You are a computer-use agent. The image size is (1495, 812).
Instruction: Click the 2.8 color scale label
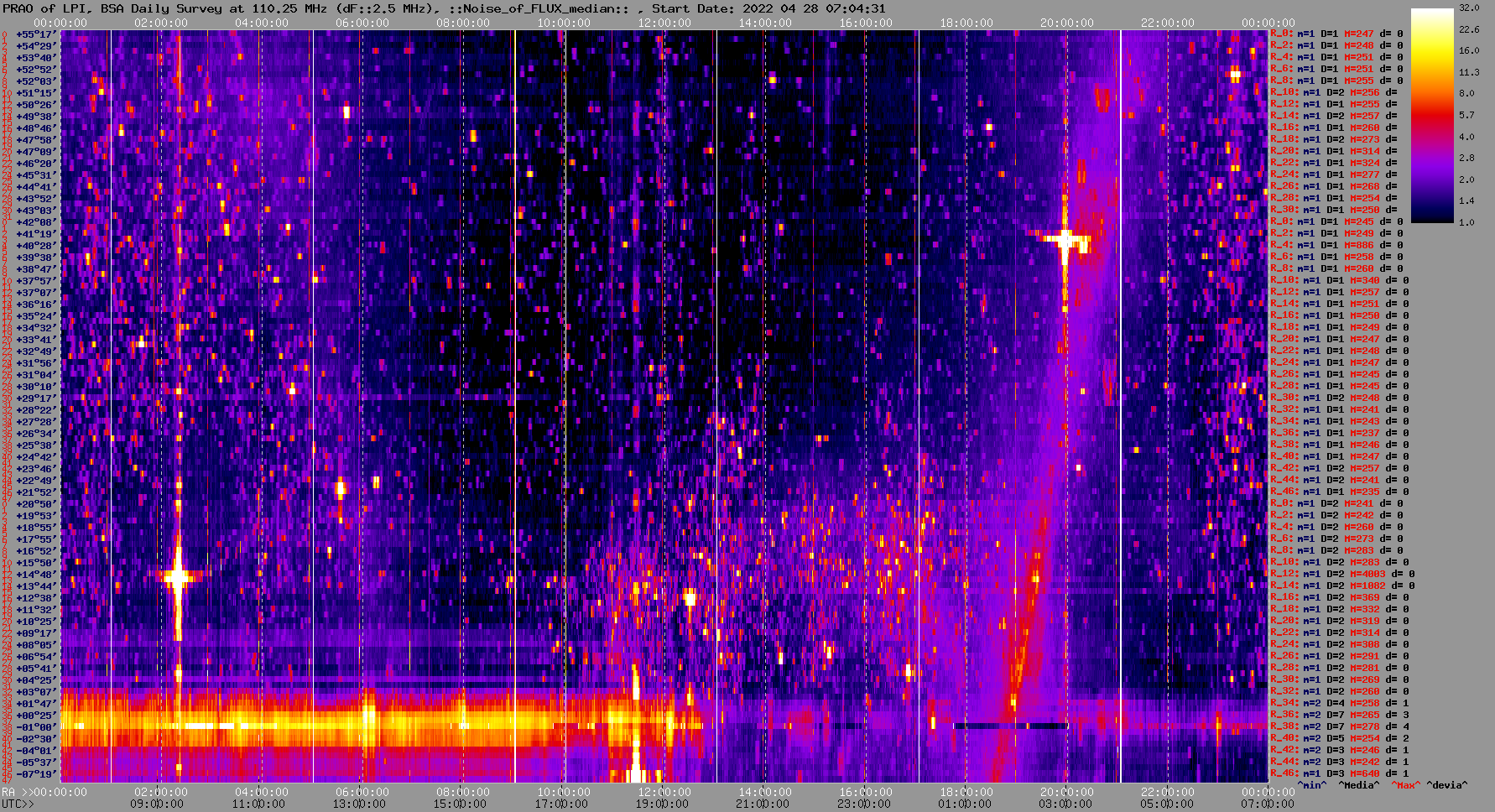click(1466, 158)
